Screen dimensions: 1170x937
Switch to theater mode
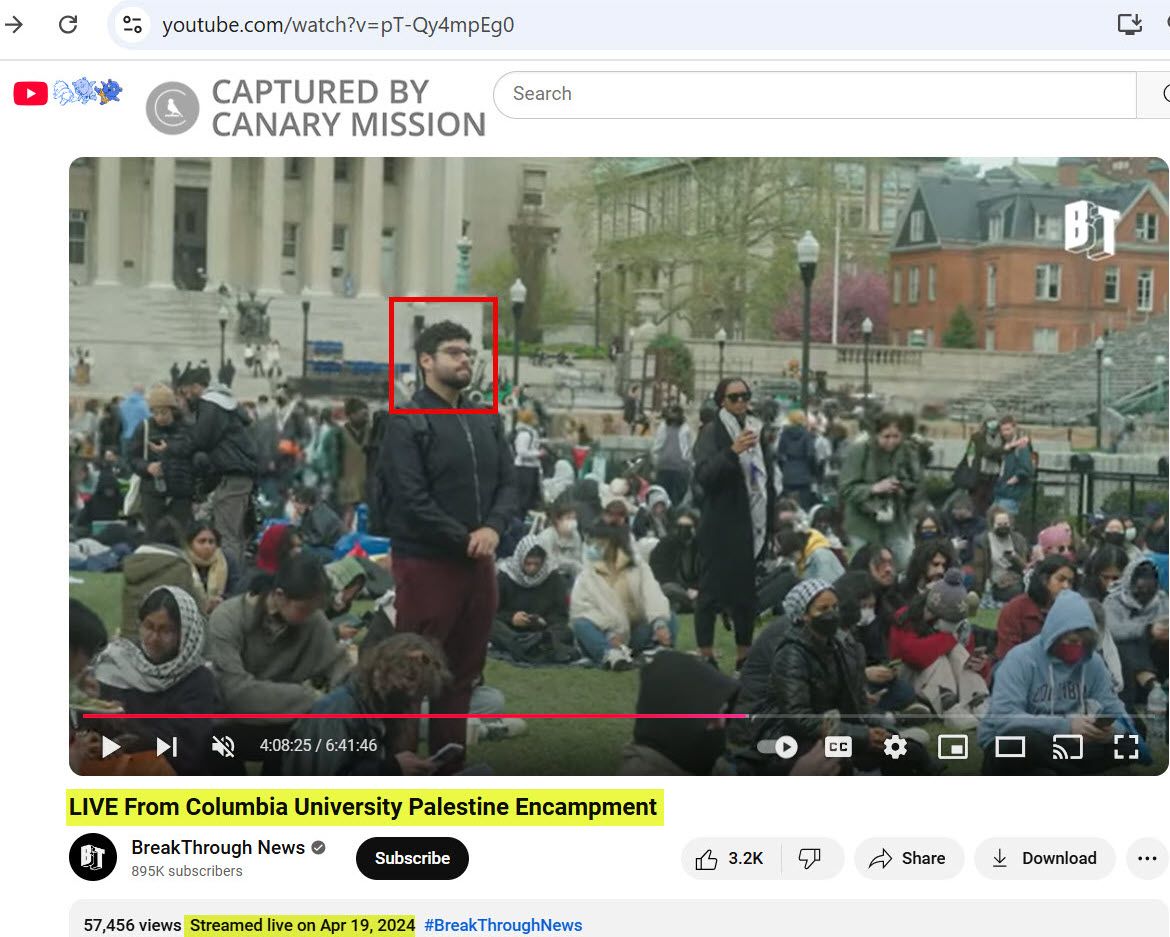[x=1010, y=746]
